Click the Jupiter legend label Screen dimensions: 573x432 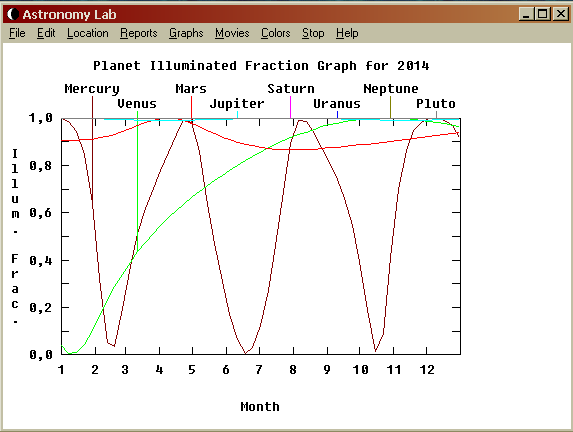(237, 104)
